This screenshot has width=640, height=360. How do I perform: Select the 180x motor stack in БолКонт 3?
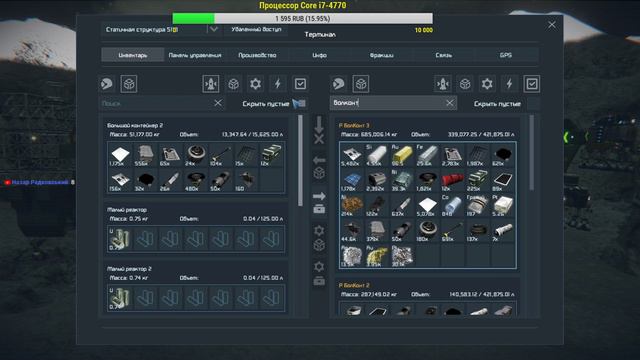tap(427, 230)
